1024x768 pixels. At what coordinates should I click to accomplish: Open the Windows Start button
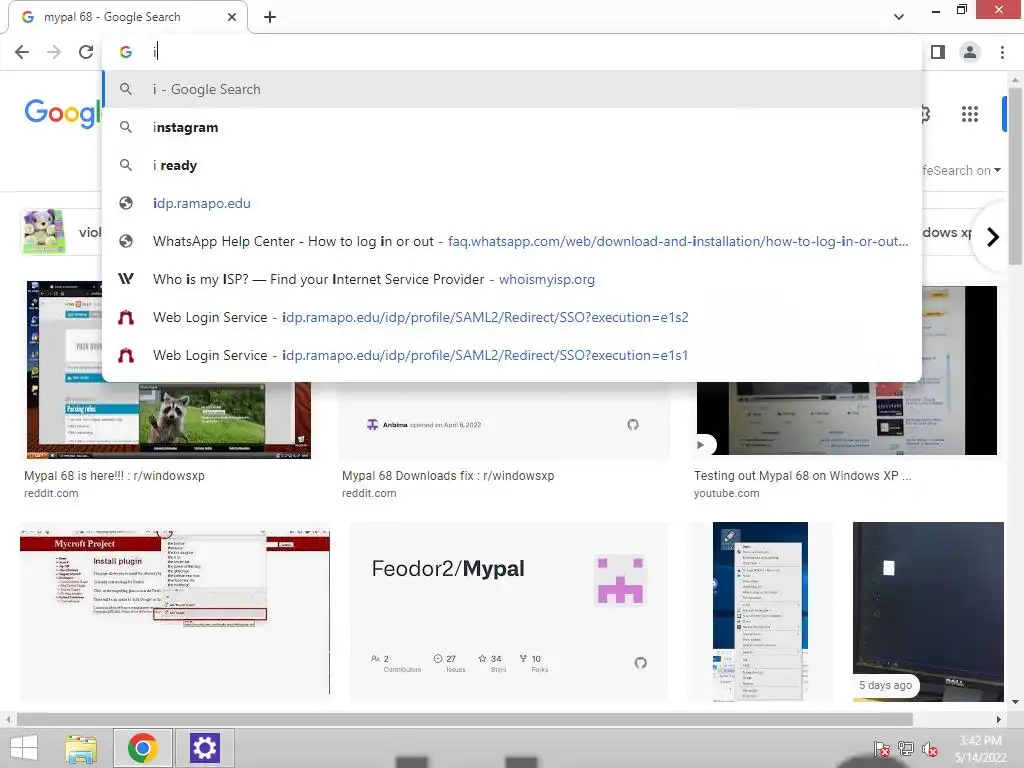coord(24,748)
